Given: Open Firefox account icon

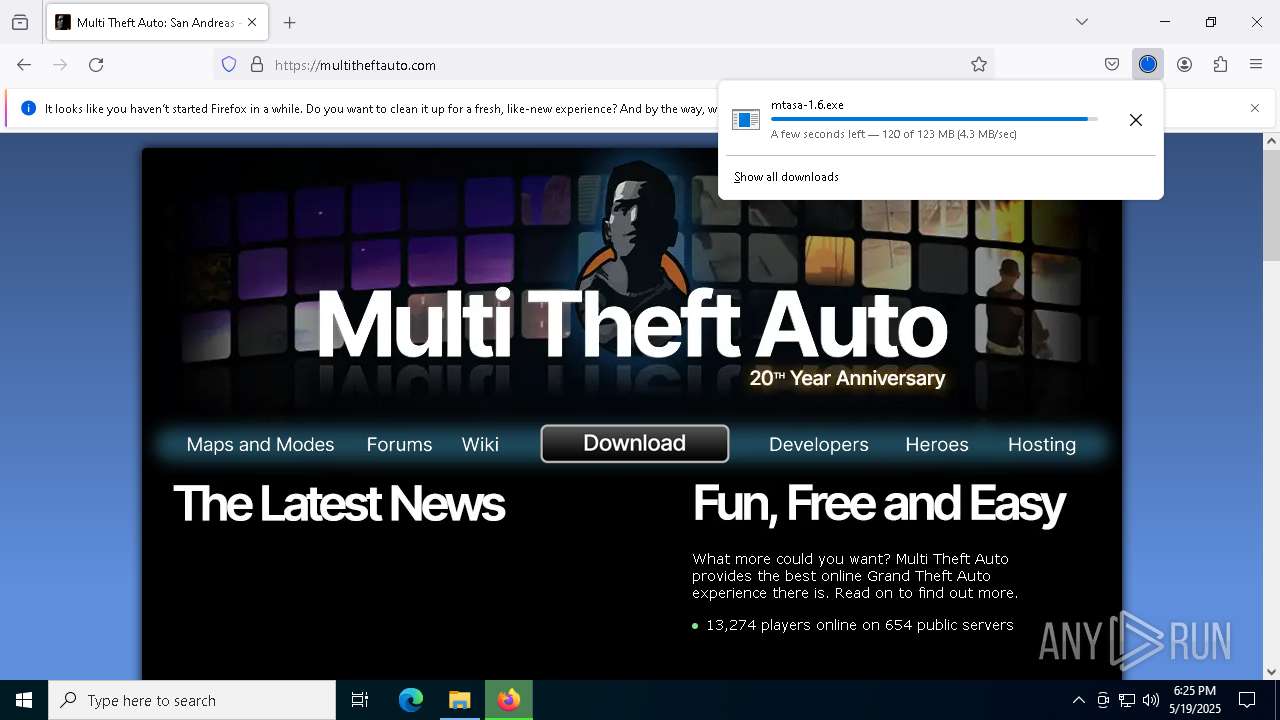Looking at the screenshot, I should [1184, 65].
